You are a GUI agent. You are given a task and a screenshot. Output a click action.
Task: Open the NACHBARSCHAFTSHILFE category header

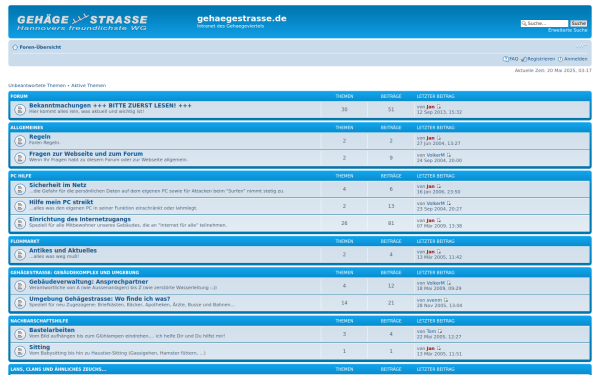click(x=39, y=321)
